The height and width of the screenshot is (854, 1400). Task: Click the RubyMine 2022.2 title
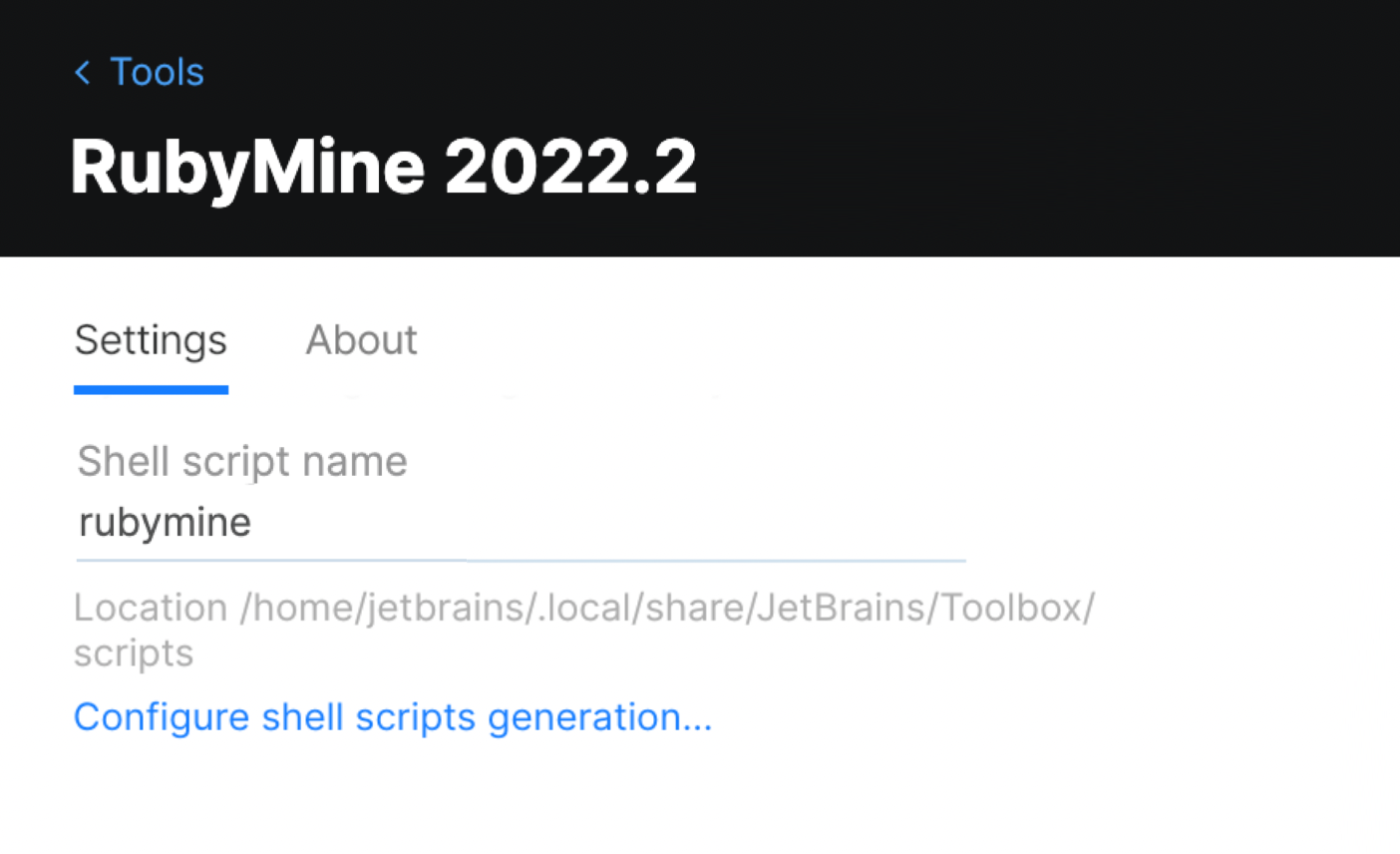[x=384, y=165]
